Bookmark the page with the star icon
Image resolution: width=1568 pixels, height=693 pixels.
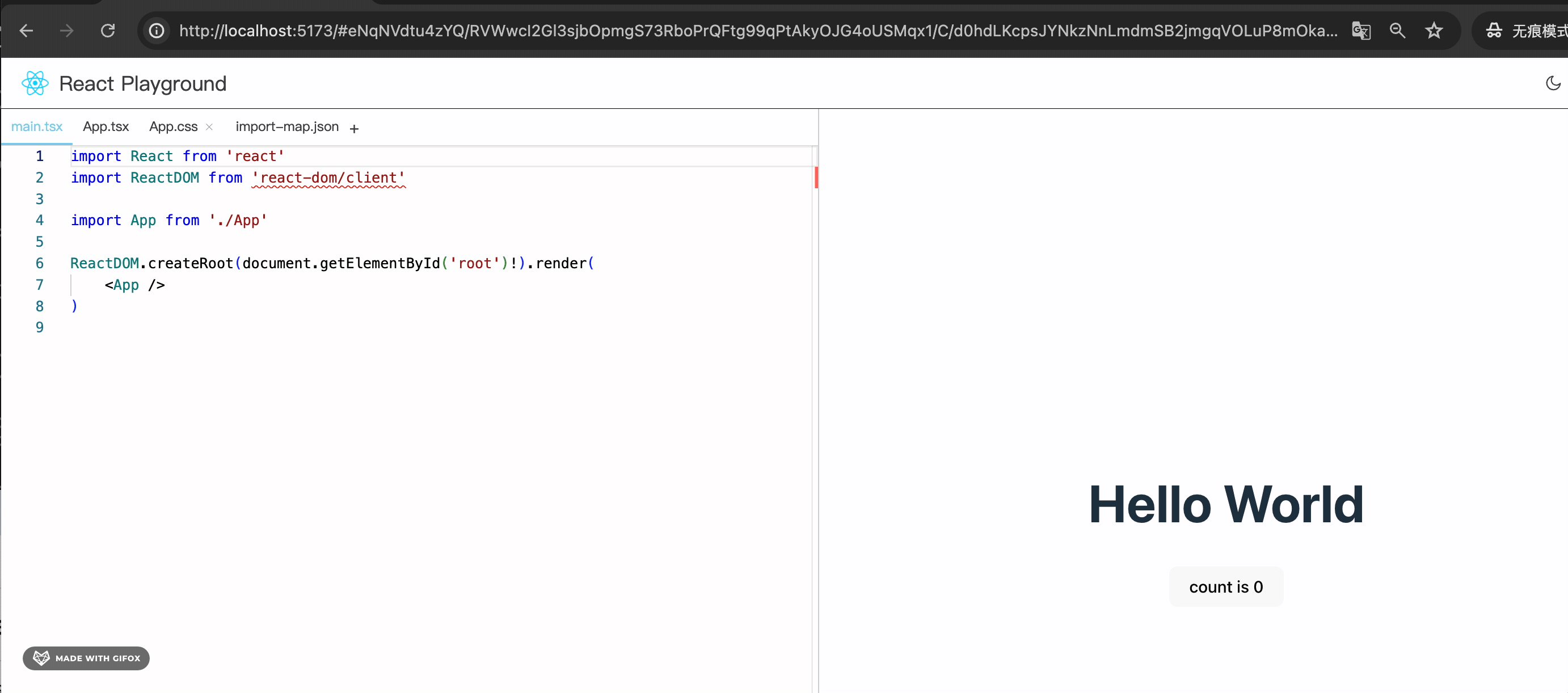click(x=1434, y=31)
